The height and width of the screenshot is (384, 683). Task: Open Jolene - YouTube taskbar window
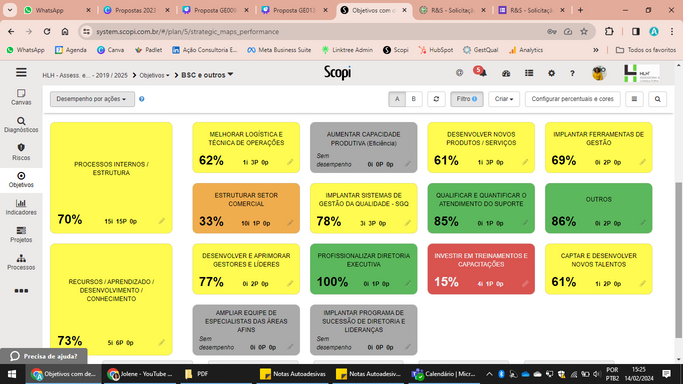point(140,374)
